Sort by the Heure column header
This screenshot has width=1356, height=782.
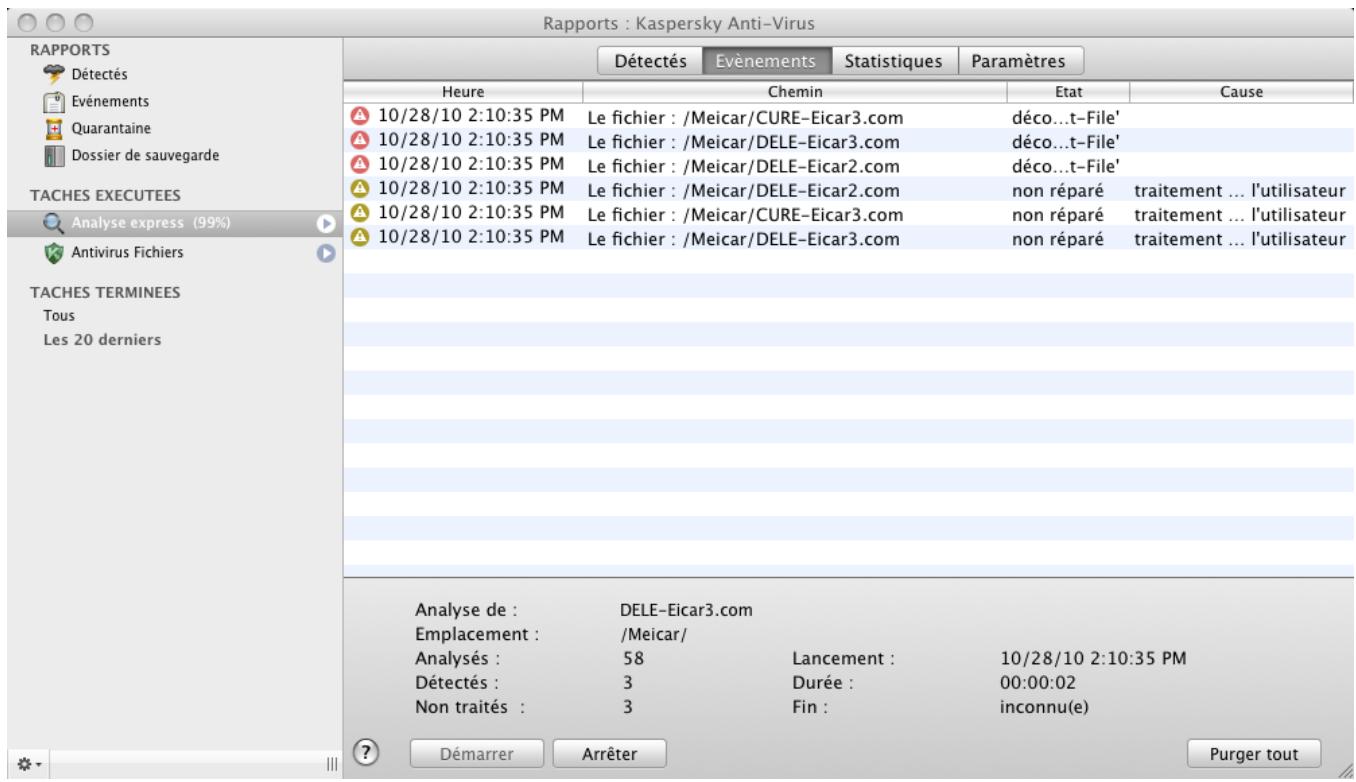click(463, 92)
